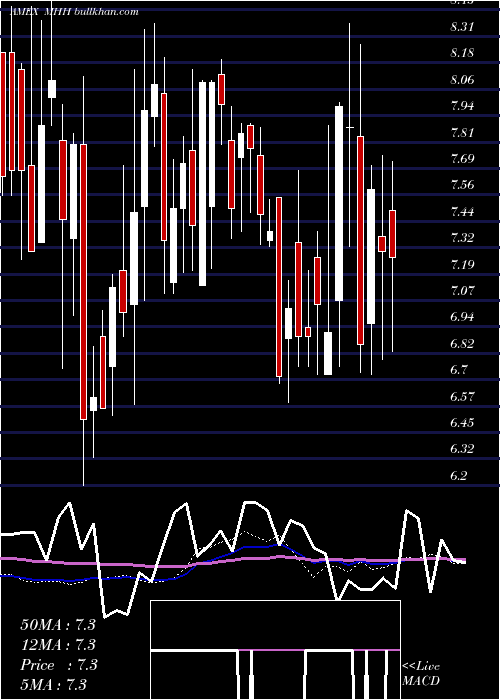Select the 6.82 price axis label
The height and width of the screenshot is (700, 500).
[x=462, y=344]
